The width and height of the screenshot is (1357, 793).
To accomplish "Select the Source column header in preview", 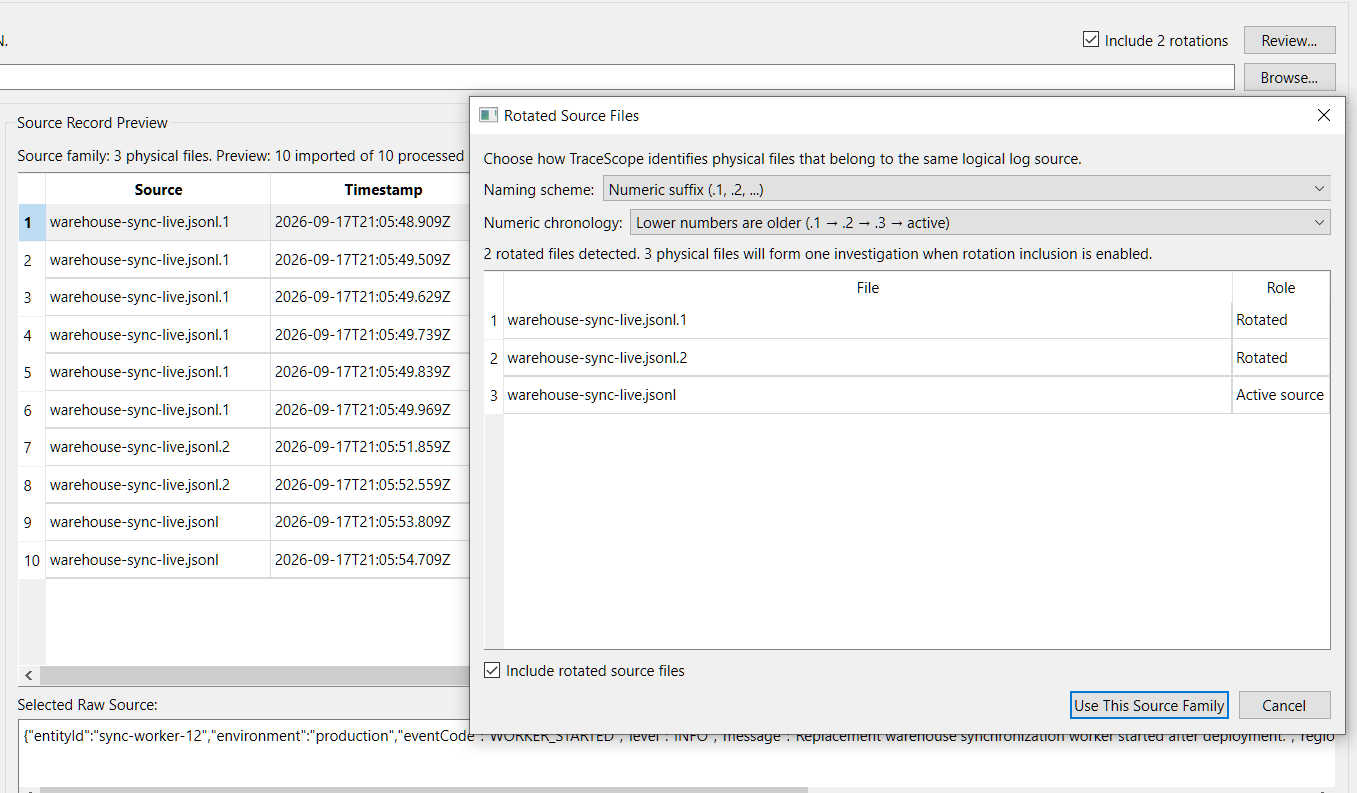I will pyautogui.click(x=158, y=189).
